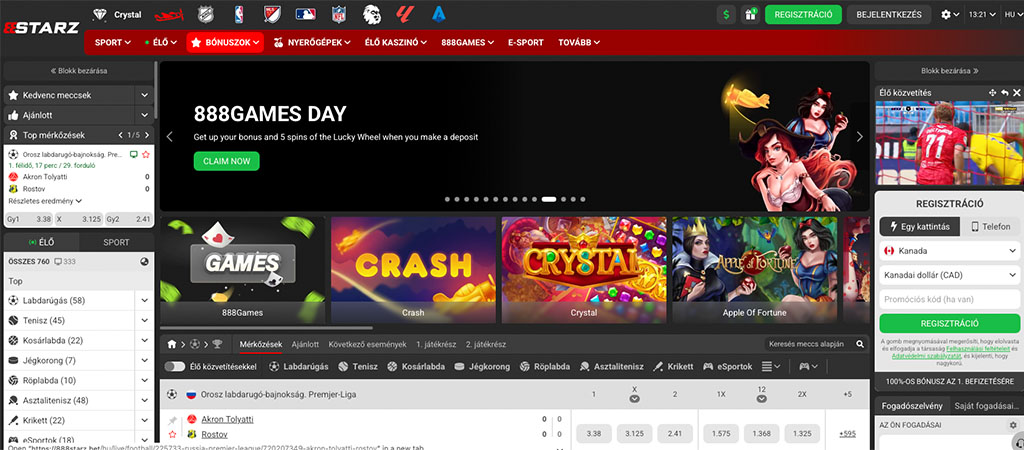Select Telefon registration method
Viewport: 1024px width, 450px height.
pos(991,227)
